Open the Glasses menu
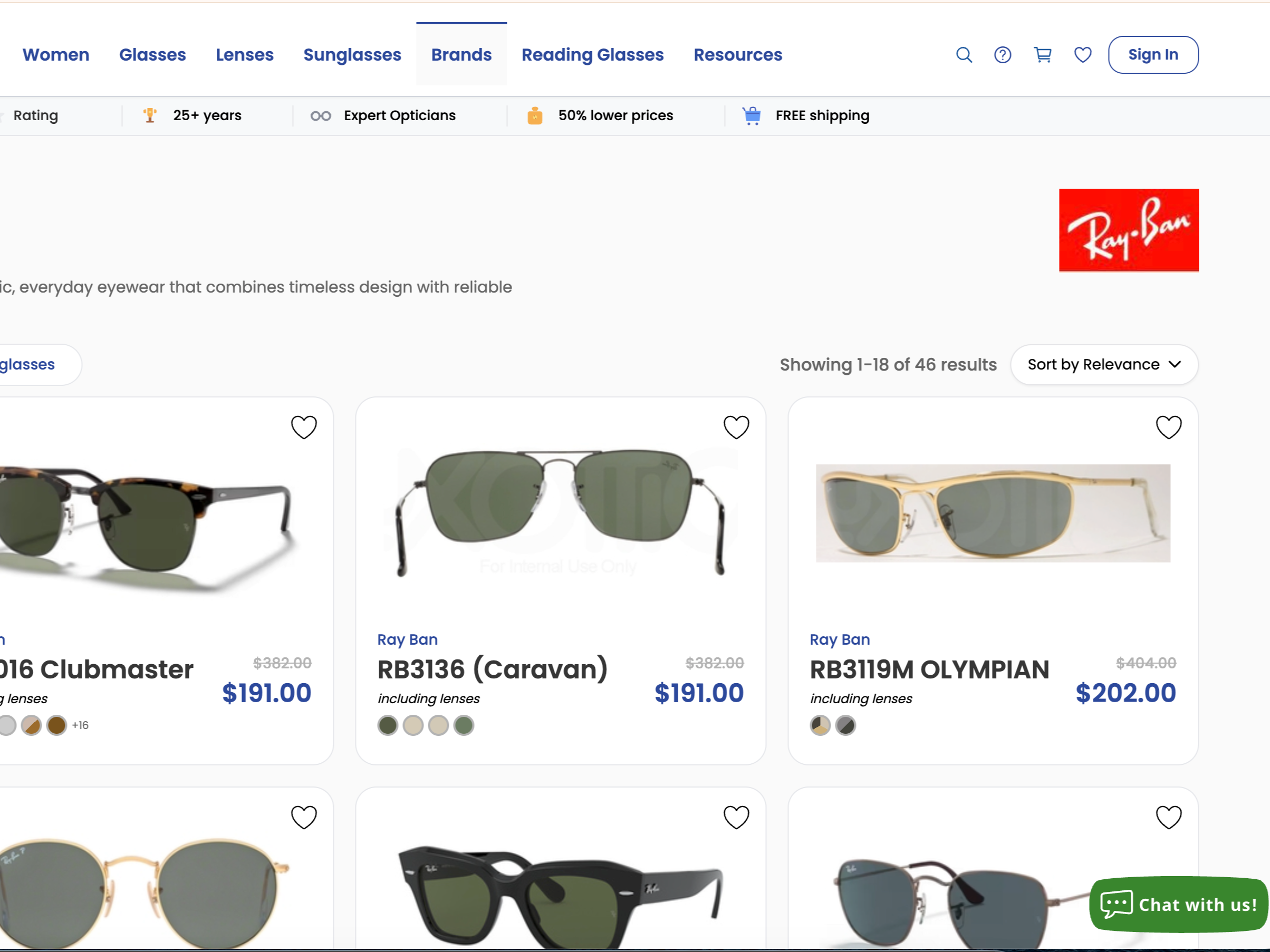1270x952 pixels. coord(153,54)
